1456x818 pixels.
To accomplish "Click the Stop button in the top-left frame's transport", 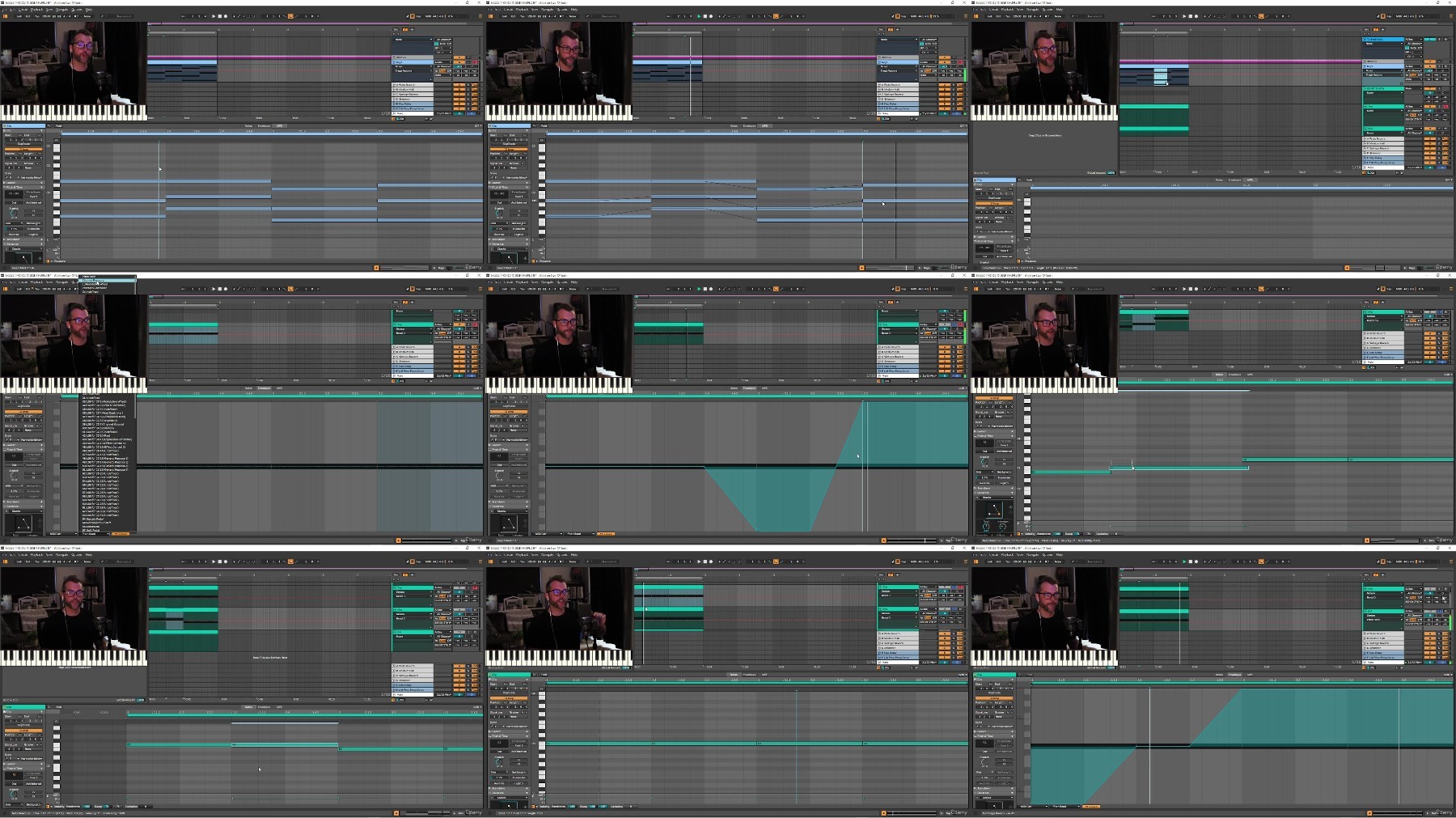I will pyautogui.click(x=219, y=16).
